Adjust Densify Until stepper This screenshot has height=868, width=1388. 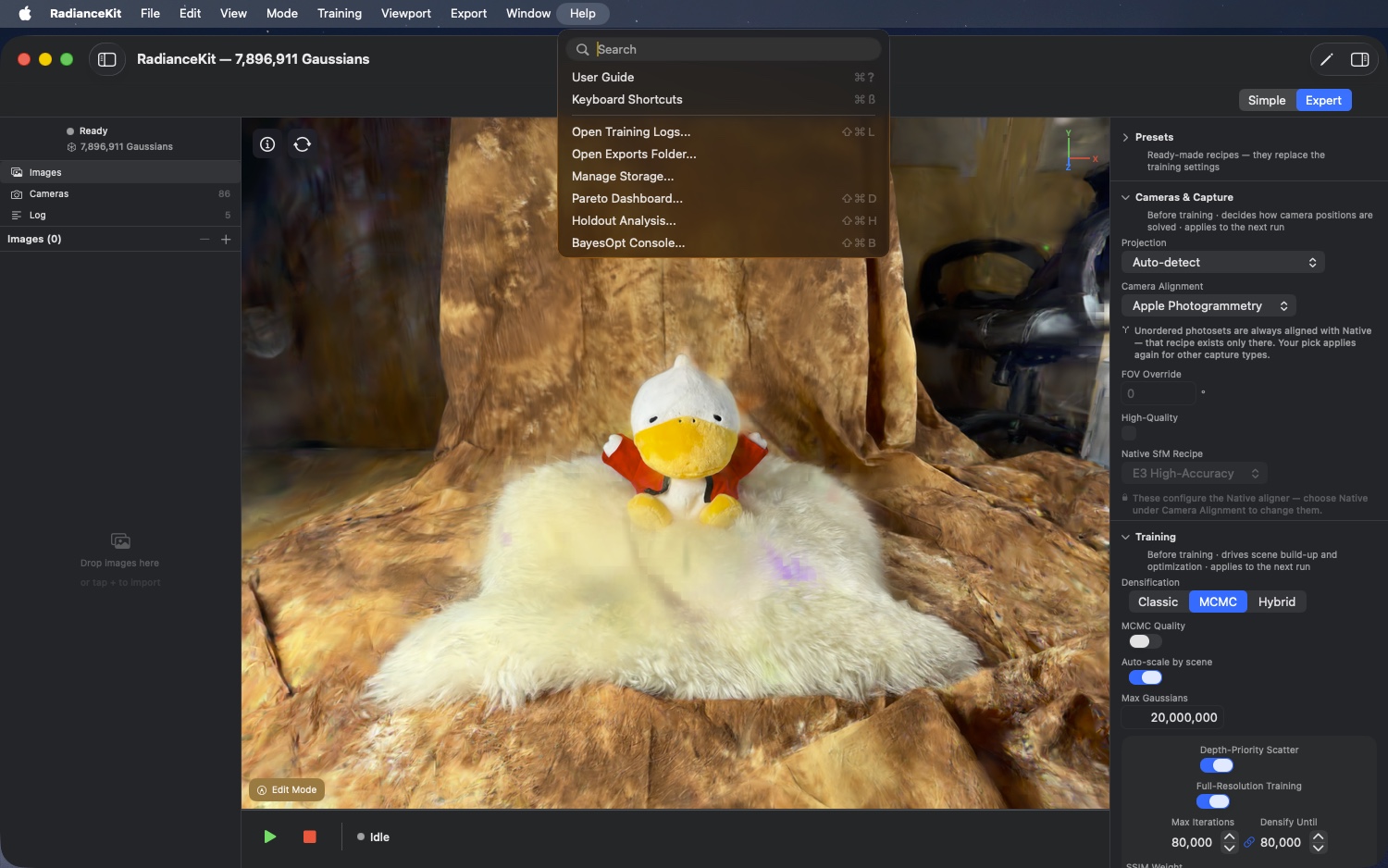tap(1318, 842)
